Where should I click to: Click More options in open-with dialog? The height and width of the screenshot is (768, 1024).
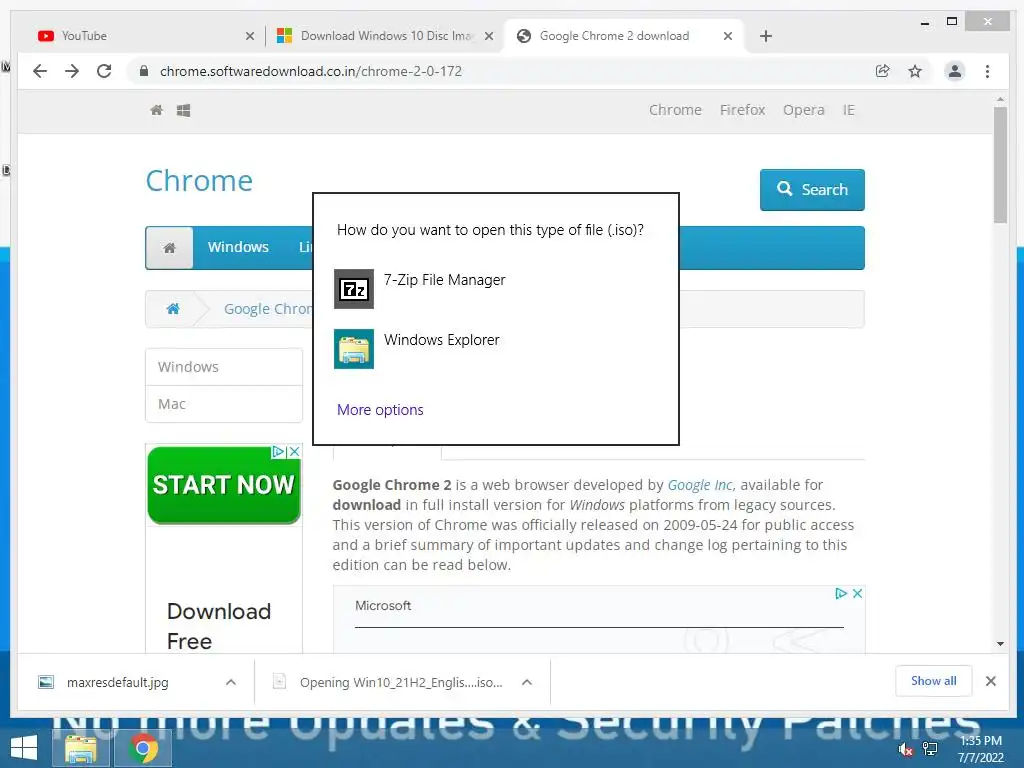click(380, 409)
